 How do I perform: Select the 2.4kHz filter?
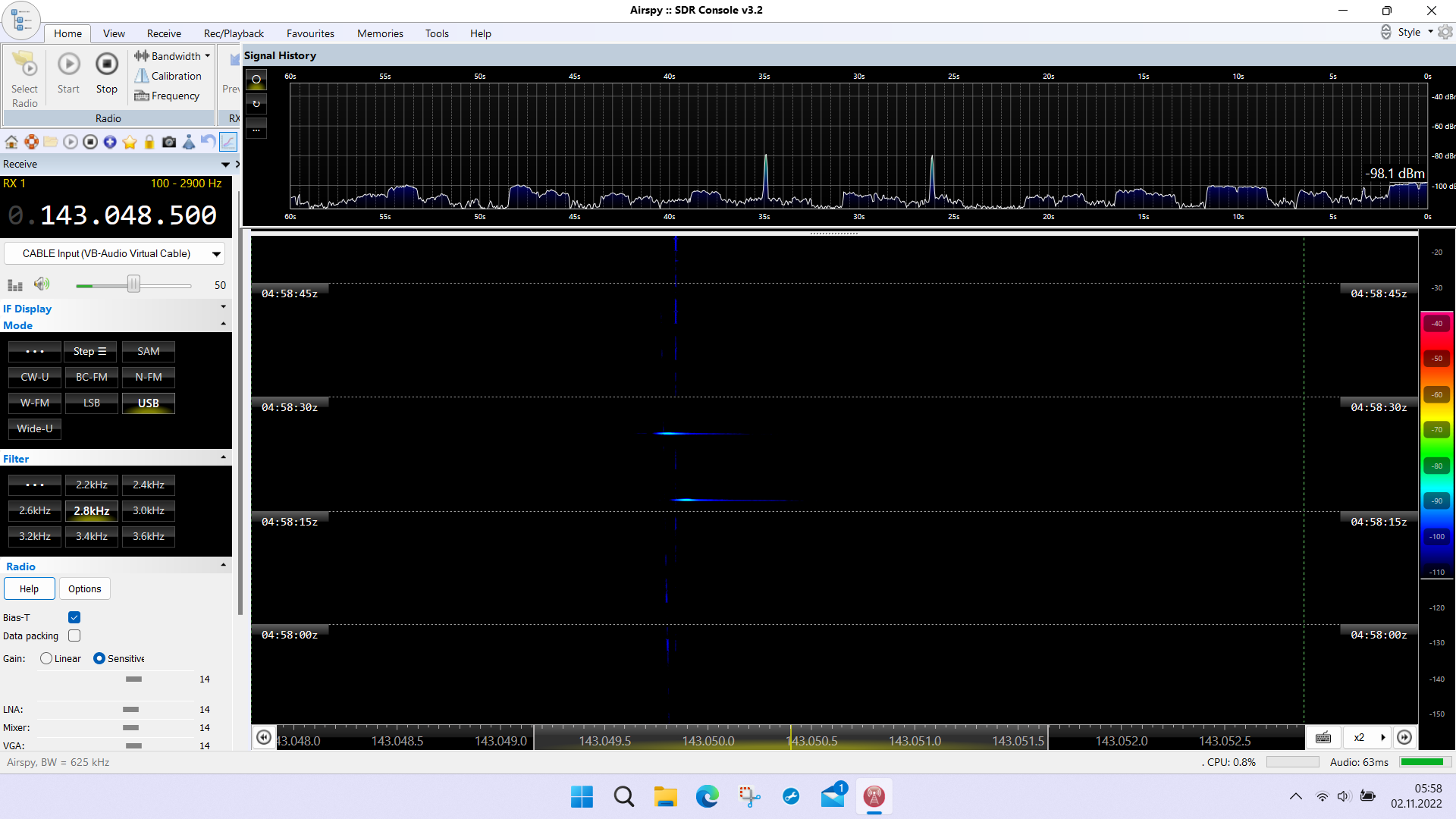pos(149,485)
